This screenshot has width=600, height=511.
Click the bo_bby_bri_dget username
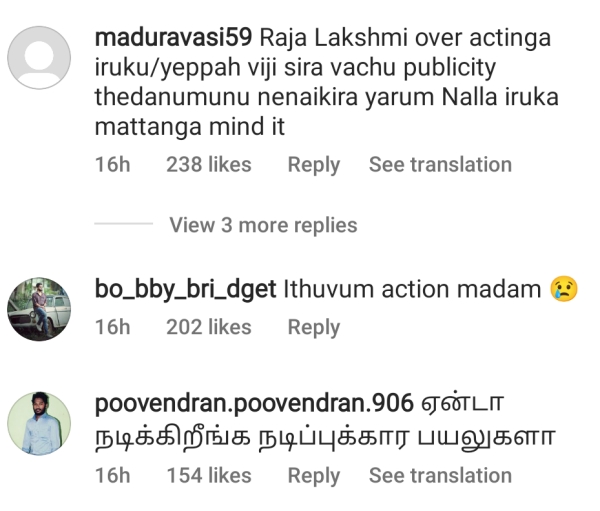pyautogui.click(x=186, y=289)
